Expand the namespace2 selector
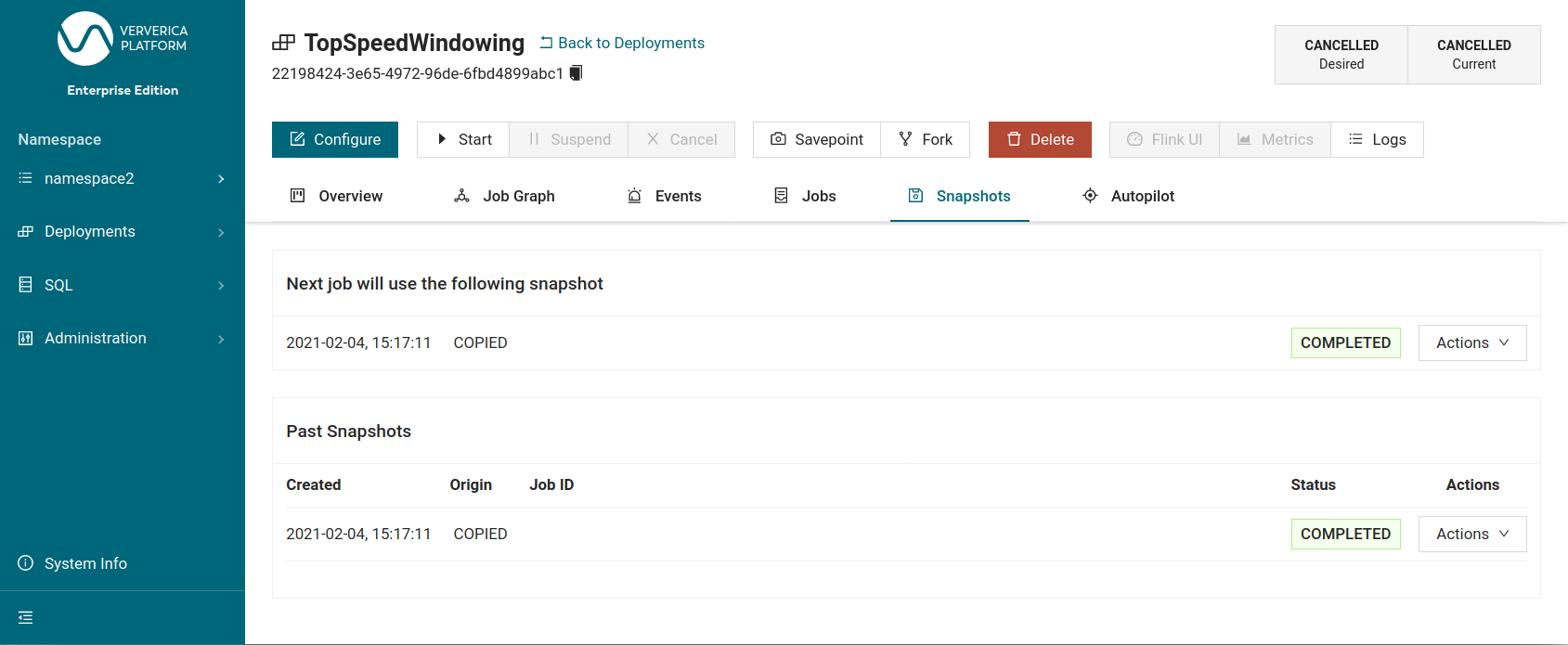 click(x=221, y=179)
